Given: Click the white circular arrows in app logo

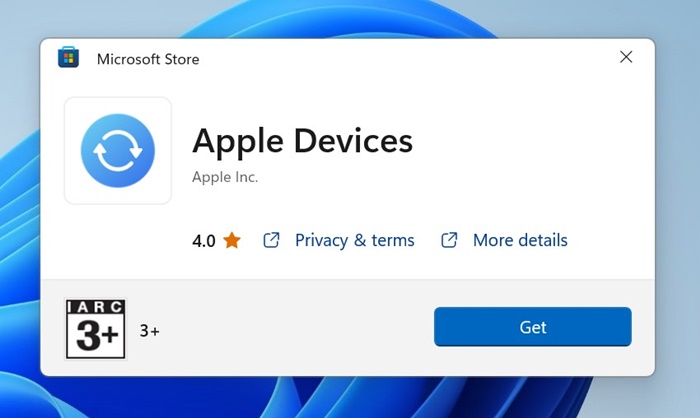Looking at the screenshot, I should pyautogui.click(x=118, y=150).
